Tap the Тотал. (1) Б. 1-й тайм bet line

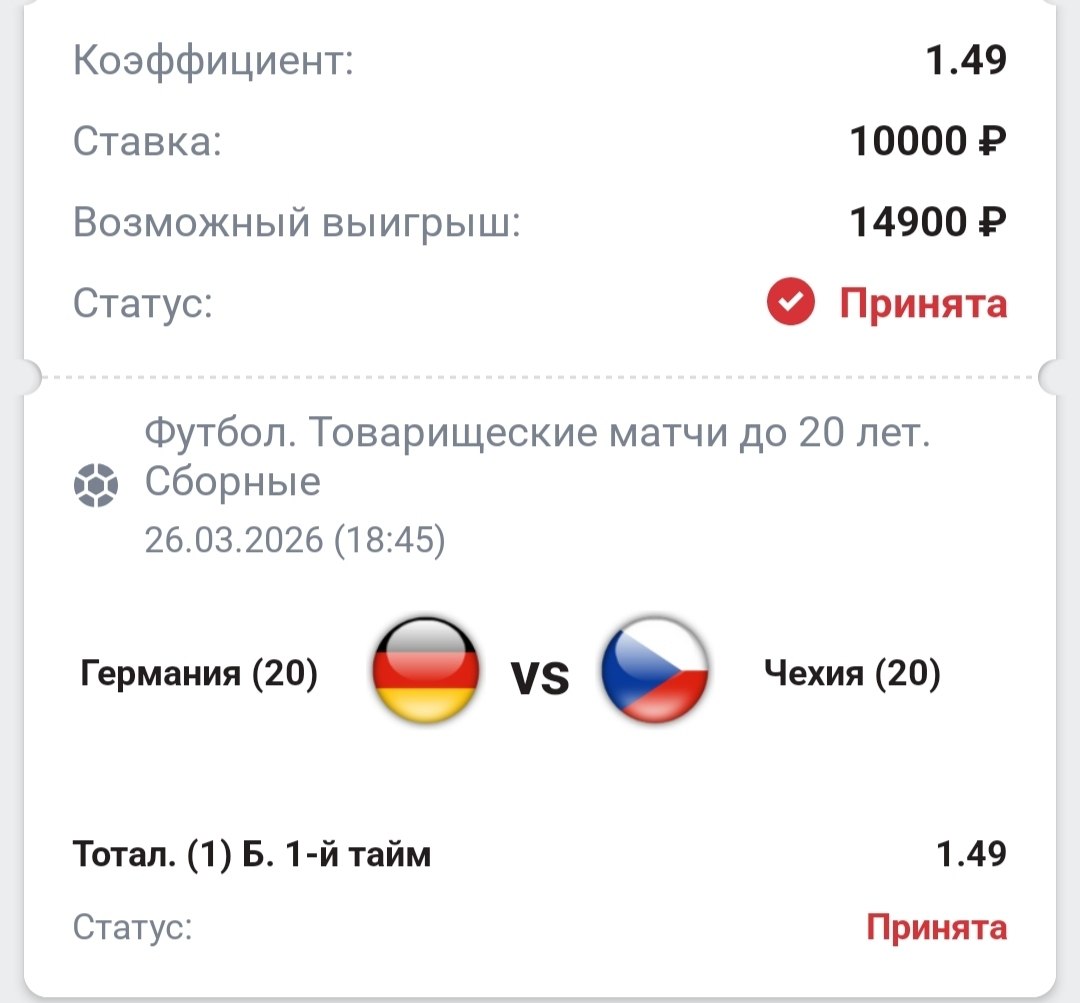252,855
